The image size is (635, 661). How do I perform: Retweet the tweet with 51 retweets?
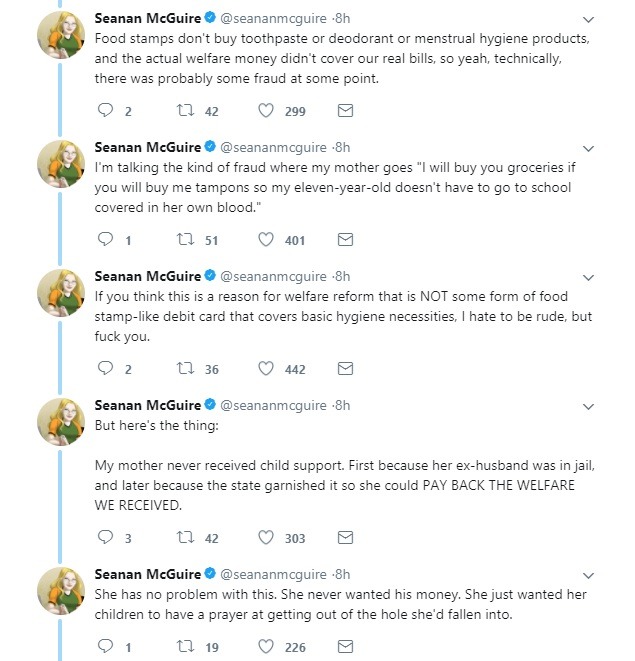(x=185, y=239)
